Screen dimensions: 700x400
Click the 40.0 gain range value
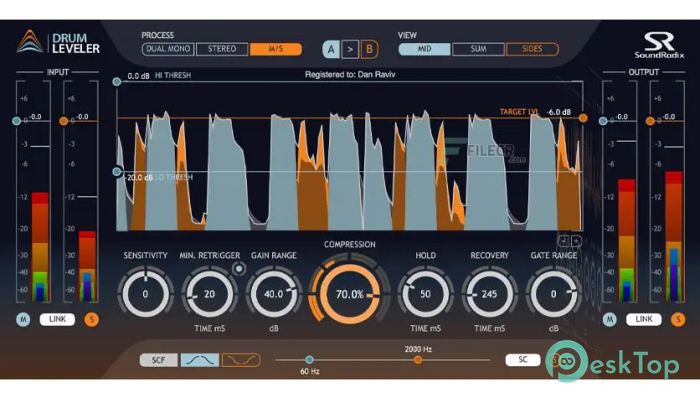click(274, 294)
